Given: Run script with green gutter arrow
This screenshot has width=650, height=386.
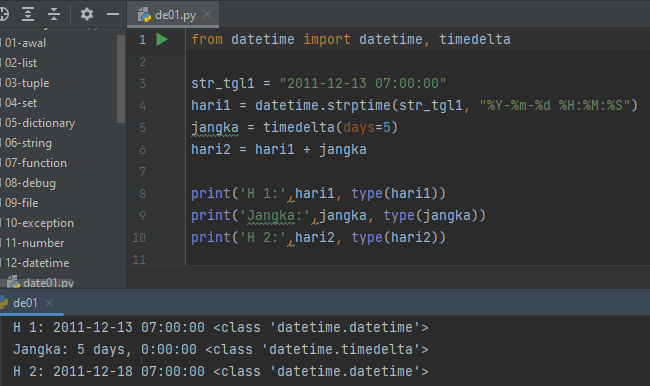Looking at the screenshot, I should coord(162,39).
